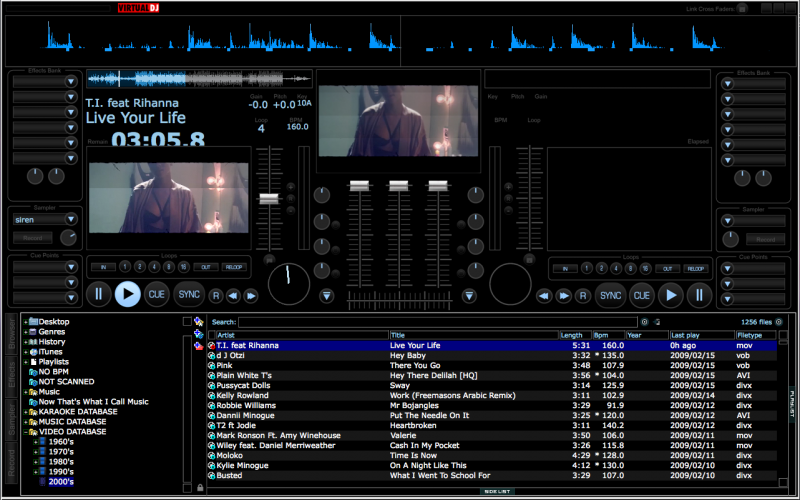
Task: Click the left deck rewind arrow button
Action: click(233, 296)
